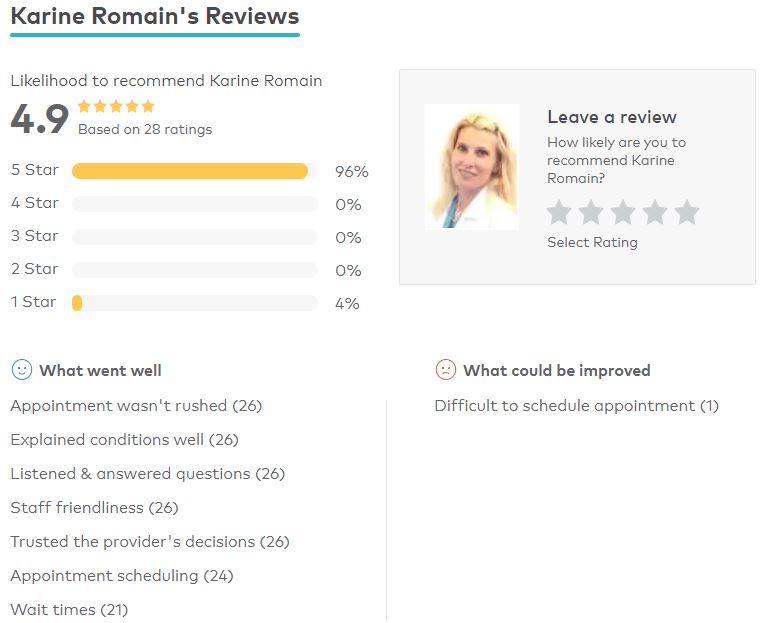Click Difficult to schedule appointment (1)
Screen dimensions: 764x623
(x=577, y=406)
